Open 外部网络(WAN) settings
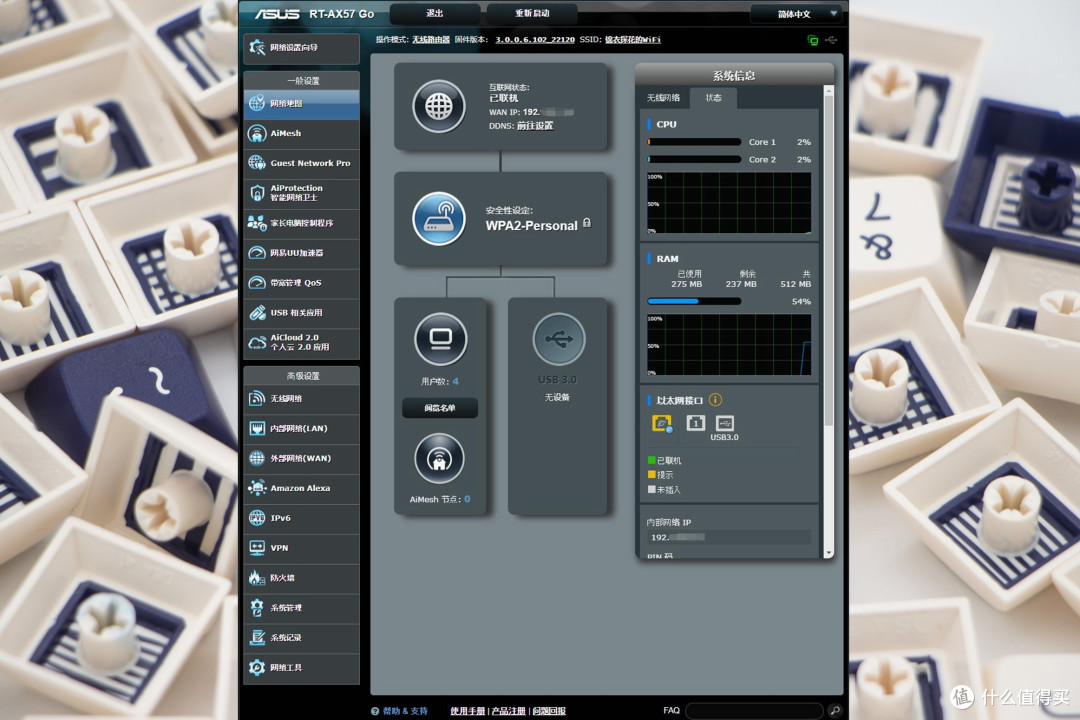The width and height of the screenshot is (1080, 720). click(301, 458)
